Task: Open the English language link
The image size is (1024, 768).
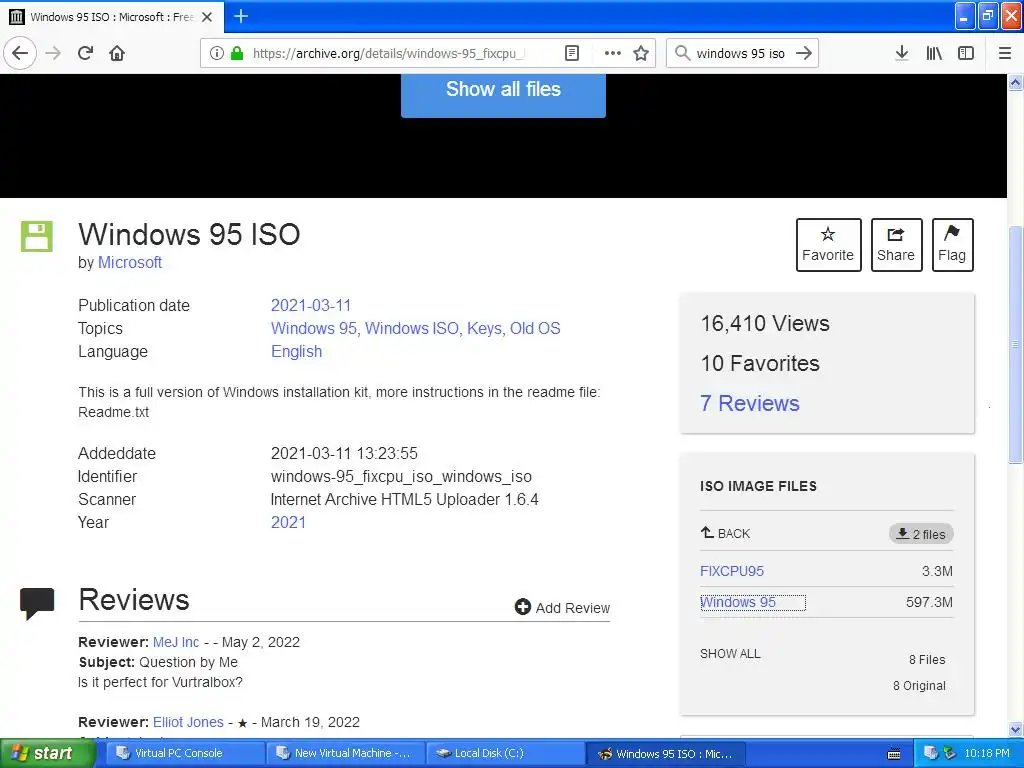Action: 296,351
